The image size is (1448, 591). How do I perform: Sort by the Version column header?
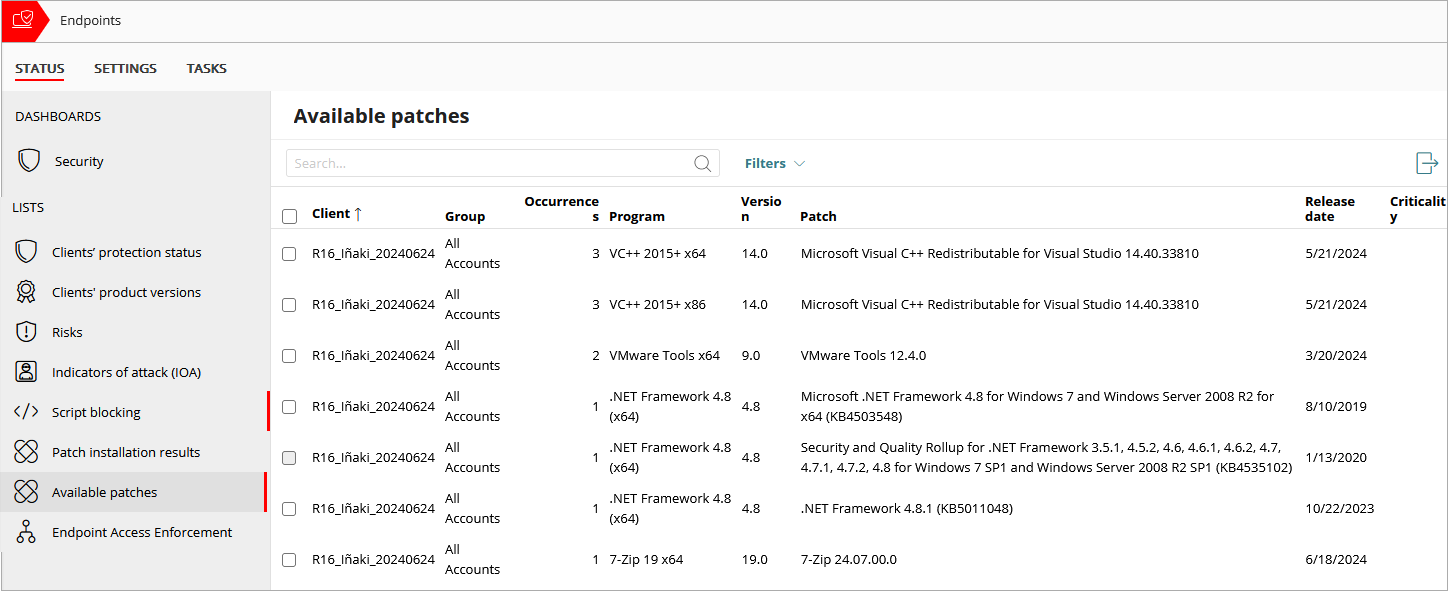761,208
